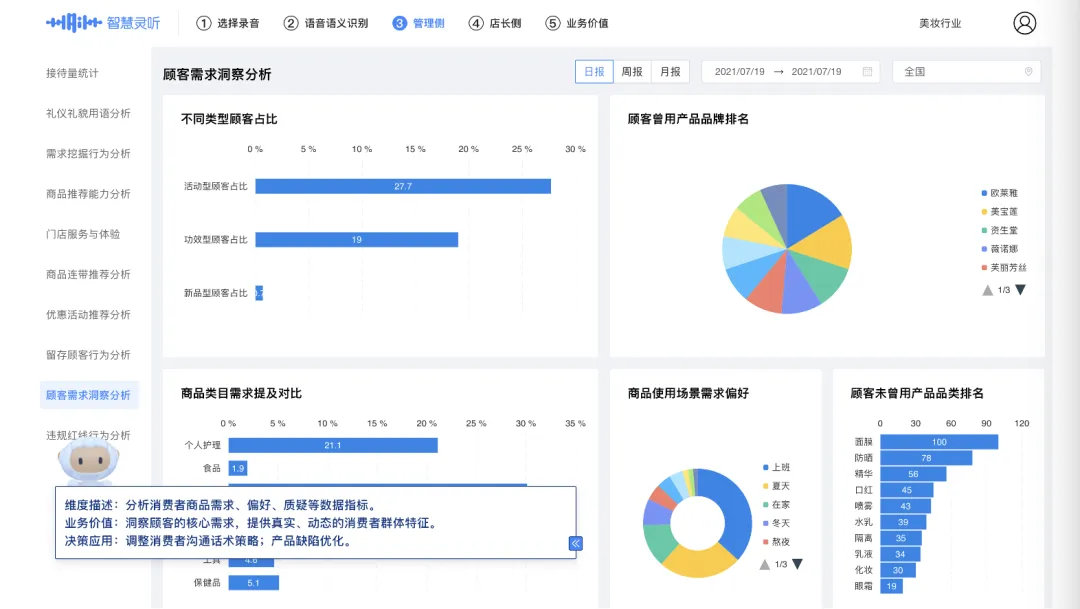This screenshot has width=1080, height=609.
Task: Collapse the dimension description tooltip via « icon
Action: click(x=575, y=543)
